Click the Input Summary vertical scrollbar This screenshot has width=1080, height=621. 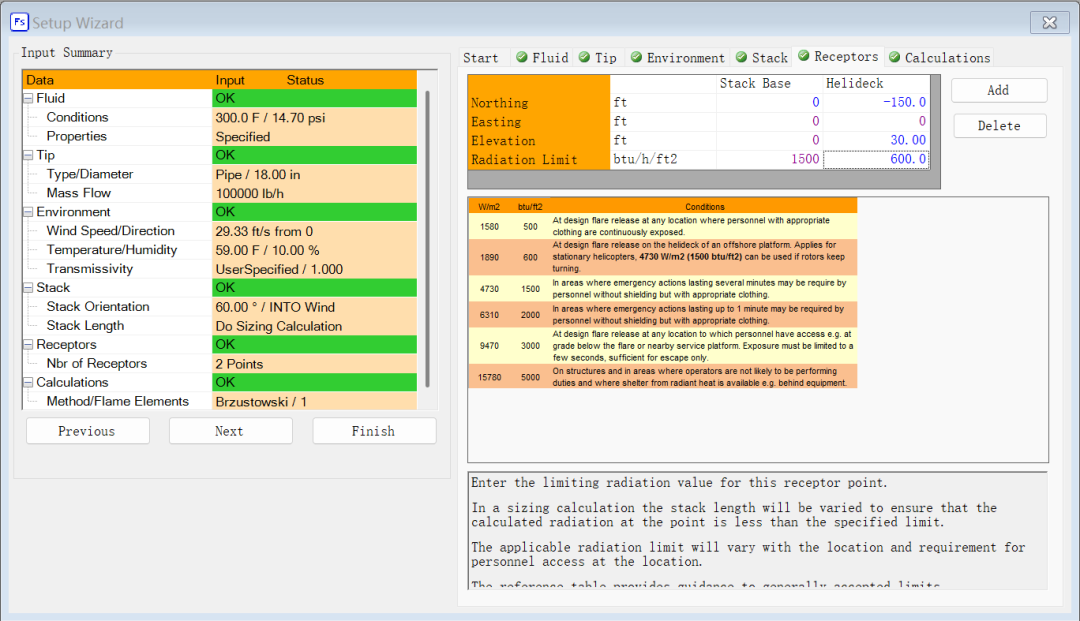click(428, 238)
